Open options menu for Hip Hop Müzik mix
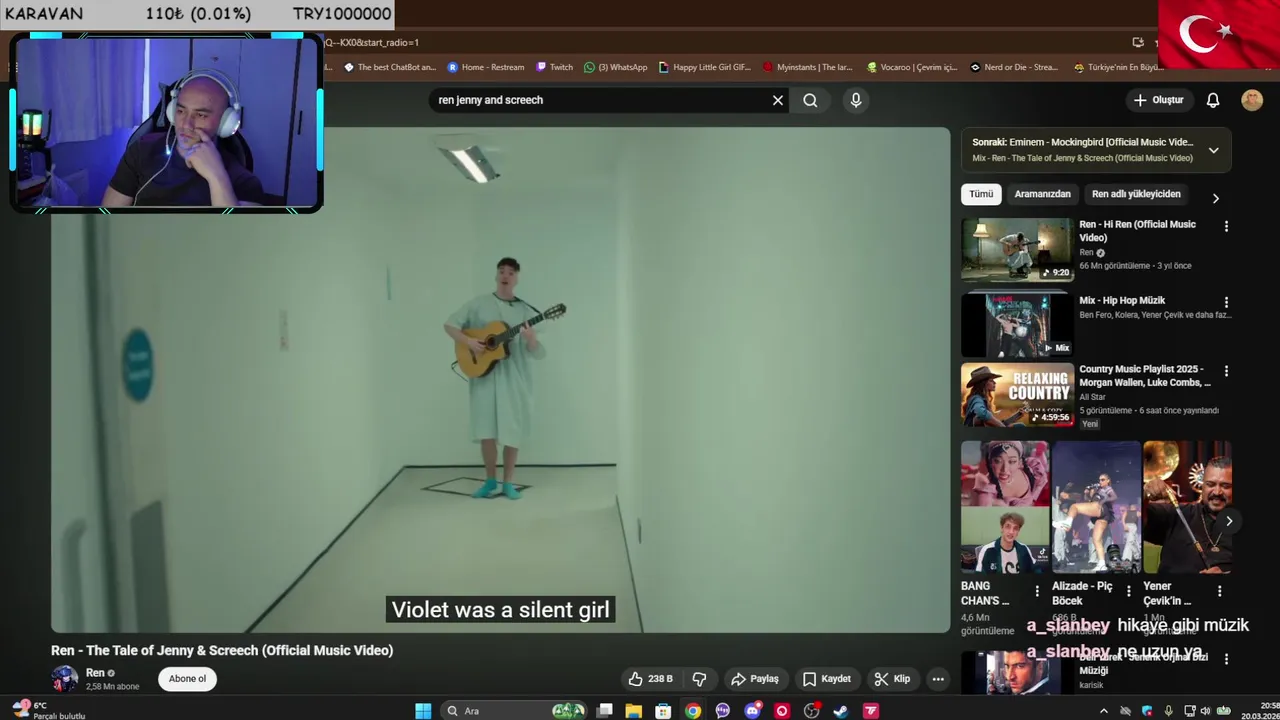Screen dimensions: 1280x720 coord(1226,302)
